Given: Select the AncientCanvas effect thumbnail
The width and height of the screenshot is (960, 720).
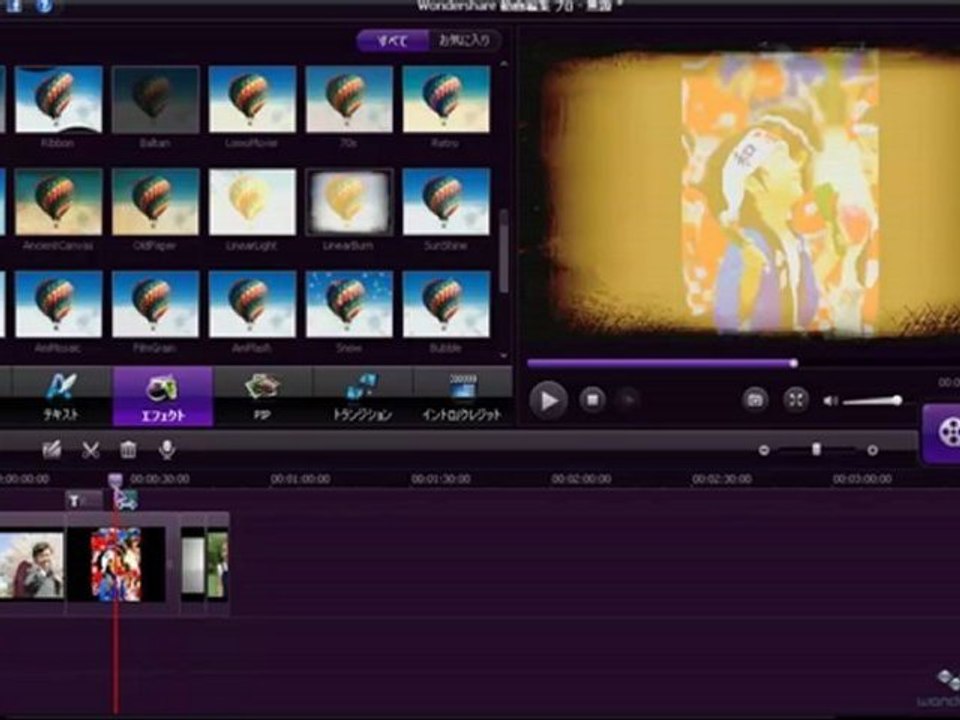Looking at the screenshot, I should pos(58,201).
